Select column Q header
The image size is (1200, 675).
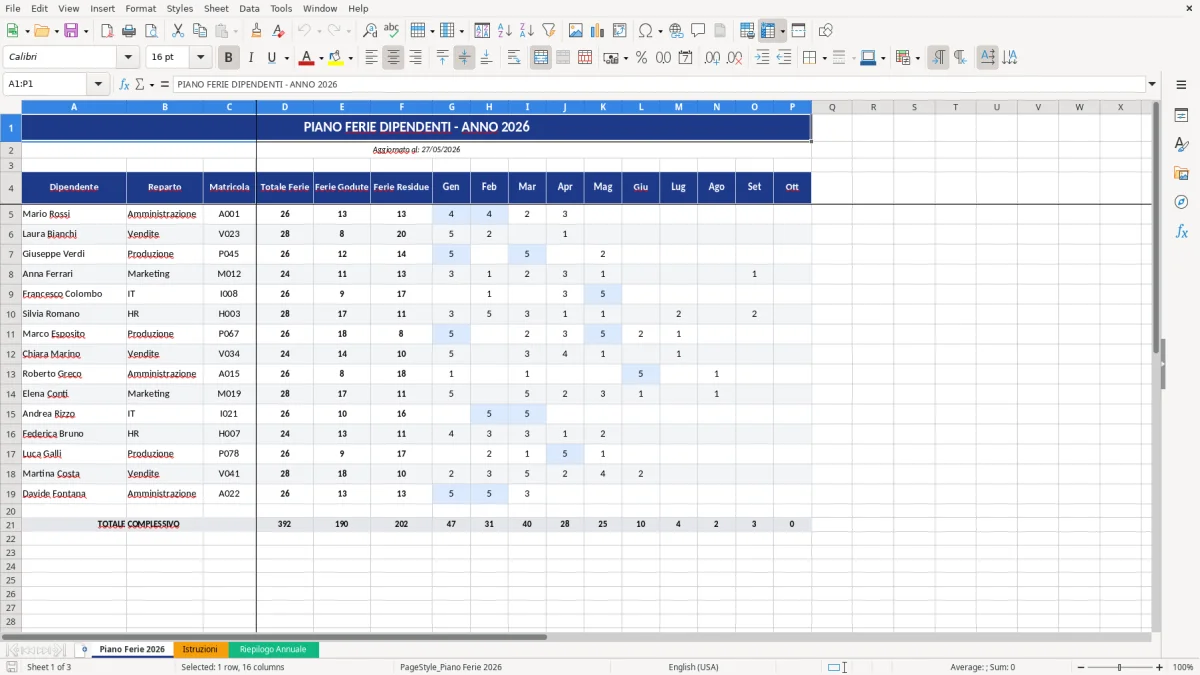tap(832, 106)
